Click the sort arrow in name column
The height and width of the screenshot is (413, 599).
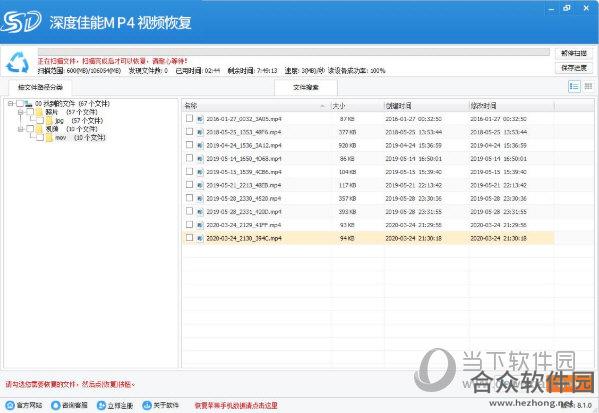[x=323, y=106]
